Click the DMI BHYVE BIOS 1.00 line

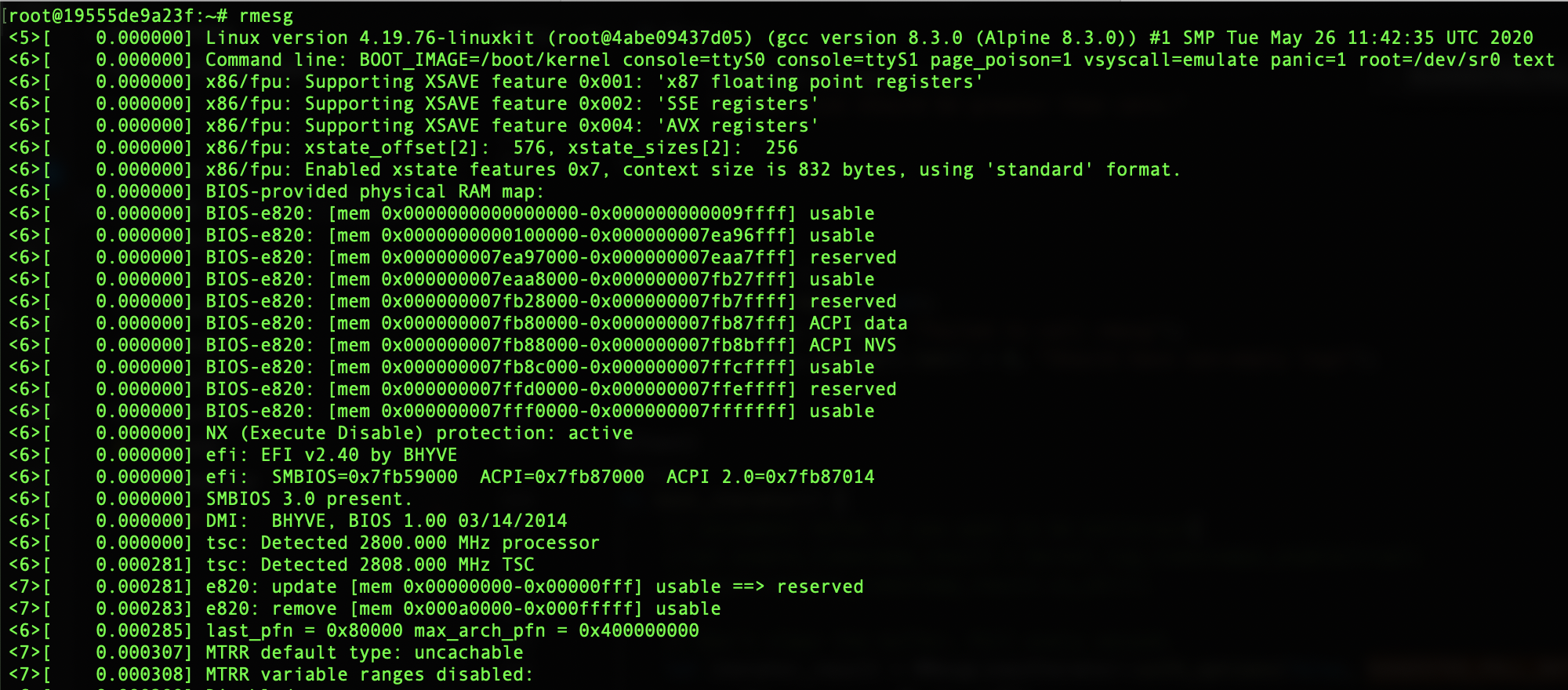[386, 521]
